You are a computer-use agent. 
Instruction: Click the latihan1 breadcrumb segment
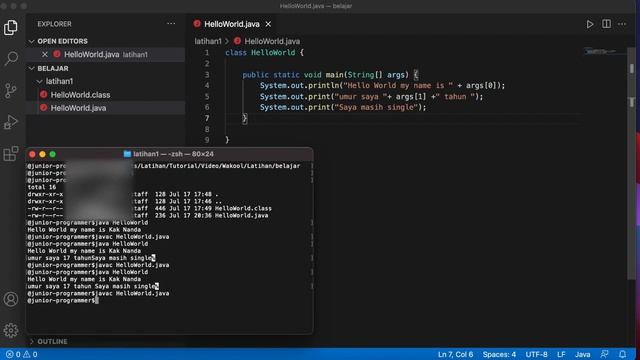[x=208, y=41]
